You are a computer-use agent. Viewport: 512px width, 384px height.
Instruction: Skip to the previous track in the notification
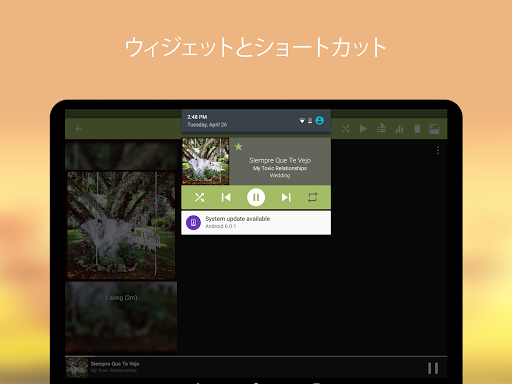(226, 197)
